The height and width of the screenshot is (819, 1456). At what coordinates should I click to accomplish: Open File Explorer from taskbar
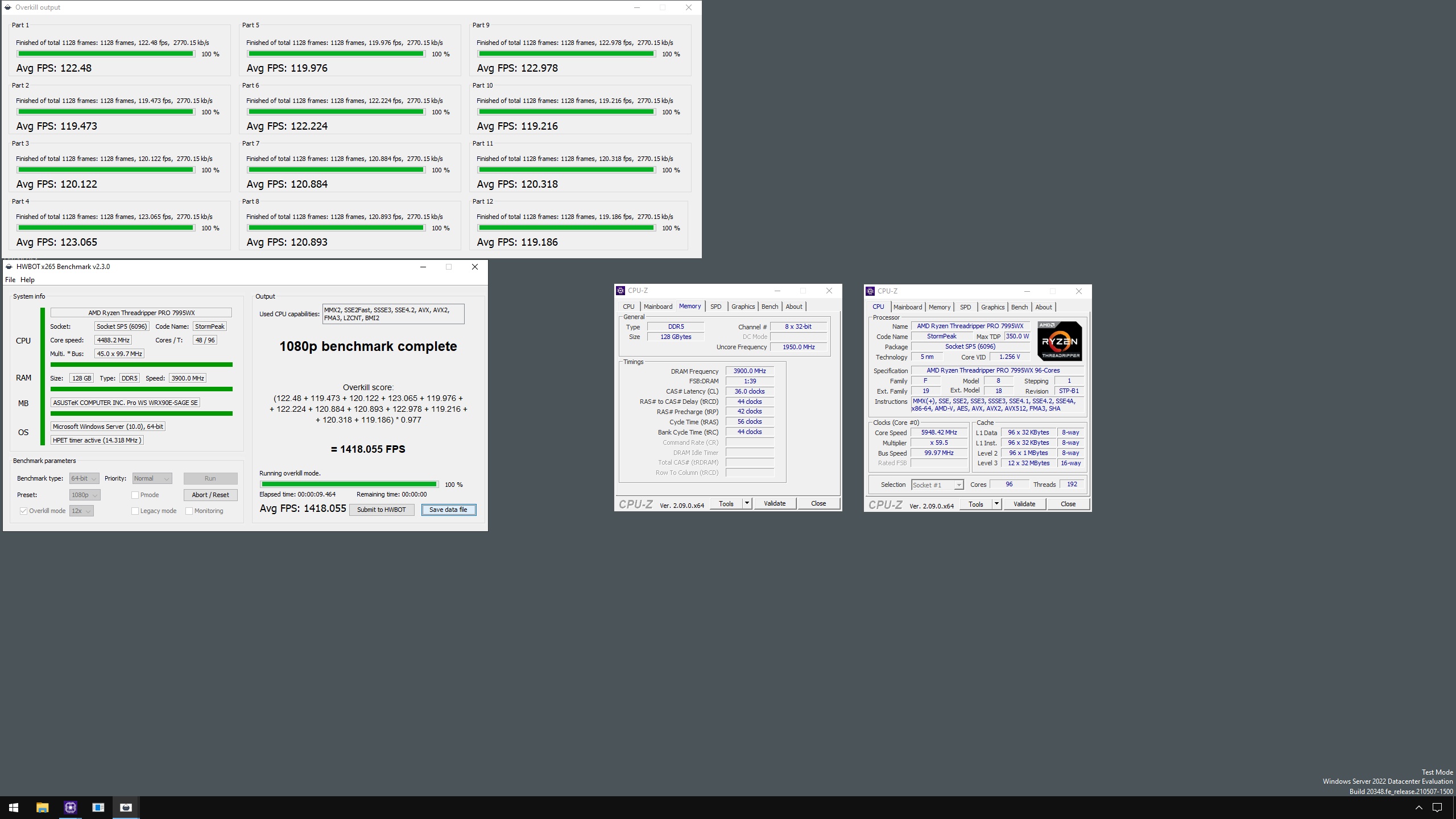tap(42, 807)
